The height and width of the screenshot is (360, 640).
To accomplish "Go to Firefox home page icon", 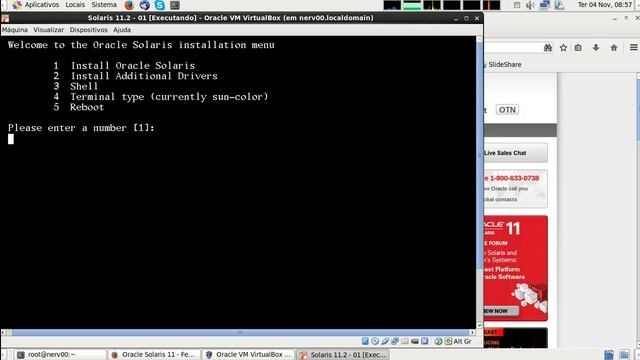I will tap(614, 48).
